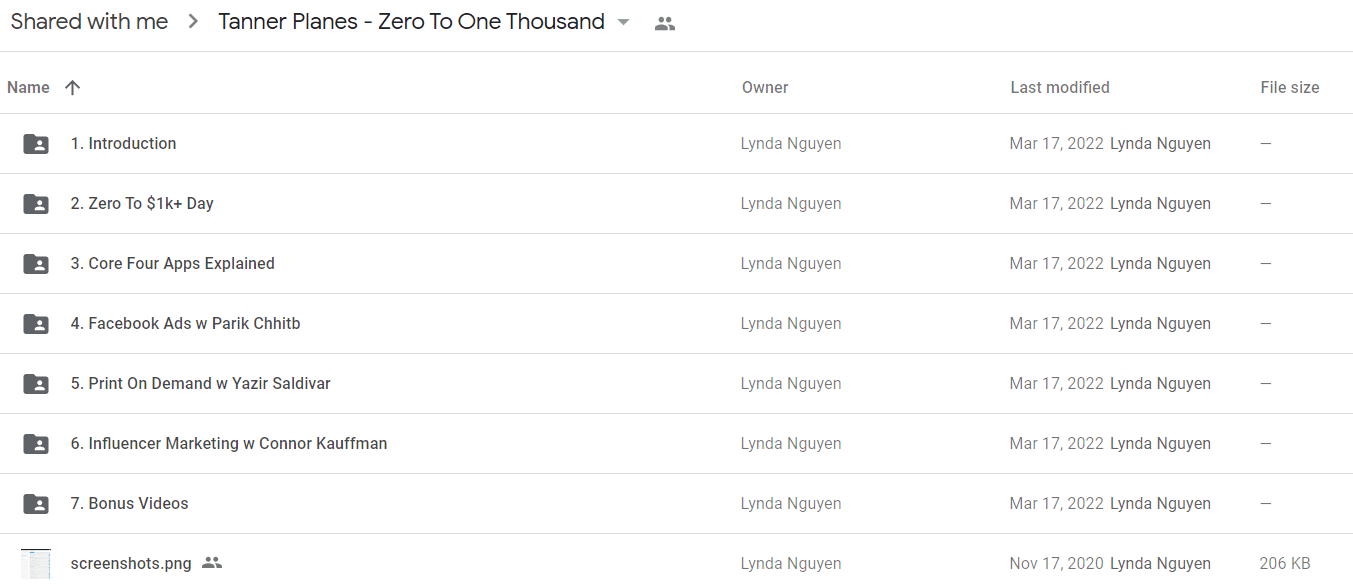
Task: Click shared icon next to screenshots.png
Action: pos(211,563)
